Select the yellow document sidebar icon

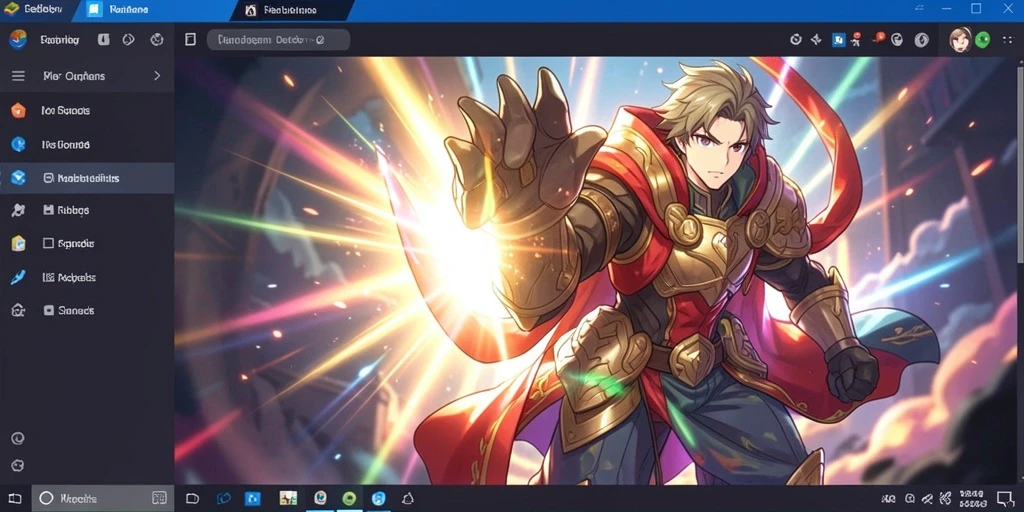(x=18, y=244)
